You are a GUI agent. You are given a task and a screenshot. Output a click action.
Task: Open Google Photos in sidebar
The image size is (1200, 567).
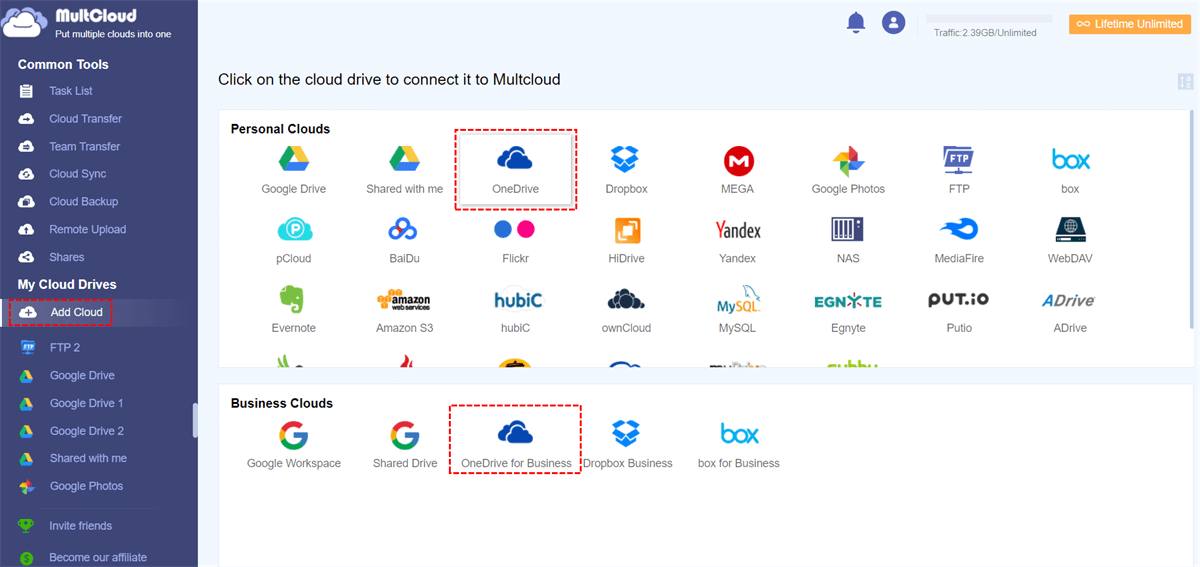point(86,486)
